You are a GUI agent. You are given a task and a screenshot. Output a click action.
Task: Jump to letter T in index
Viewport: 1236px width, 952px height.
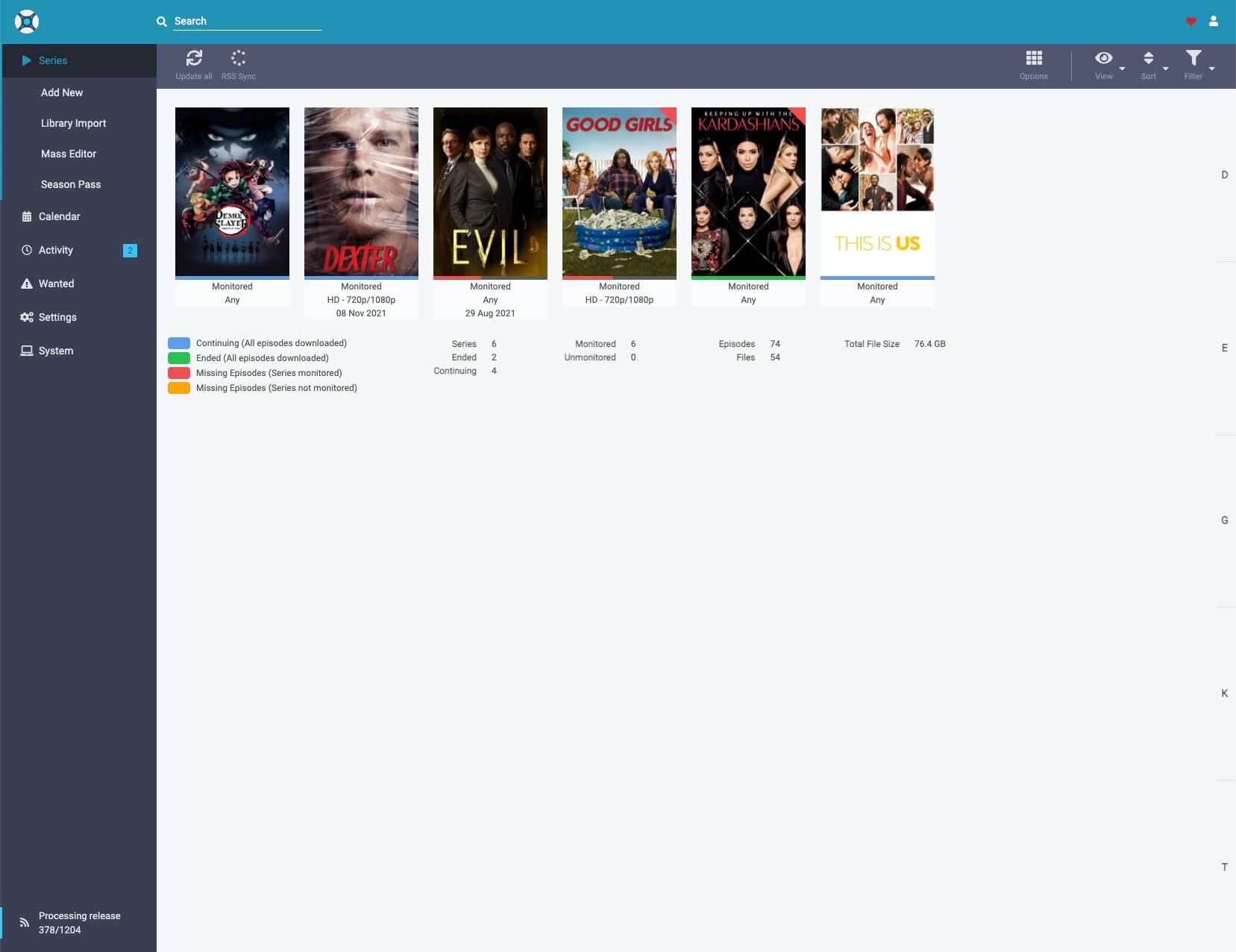point(1224,867)
